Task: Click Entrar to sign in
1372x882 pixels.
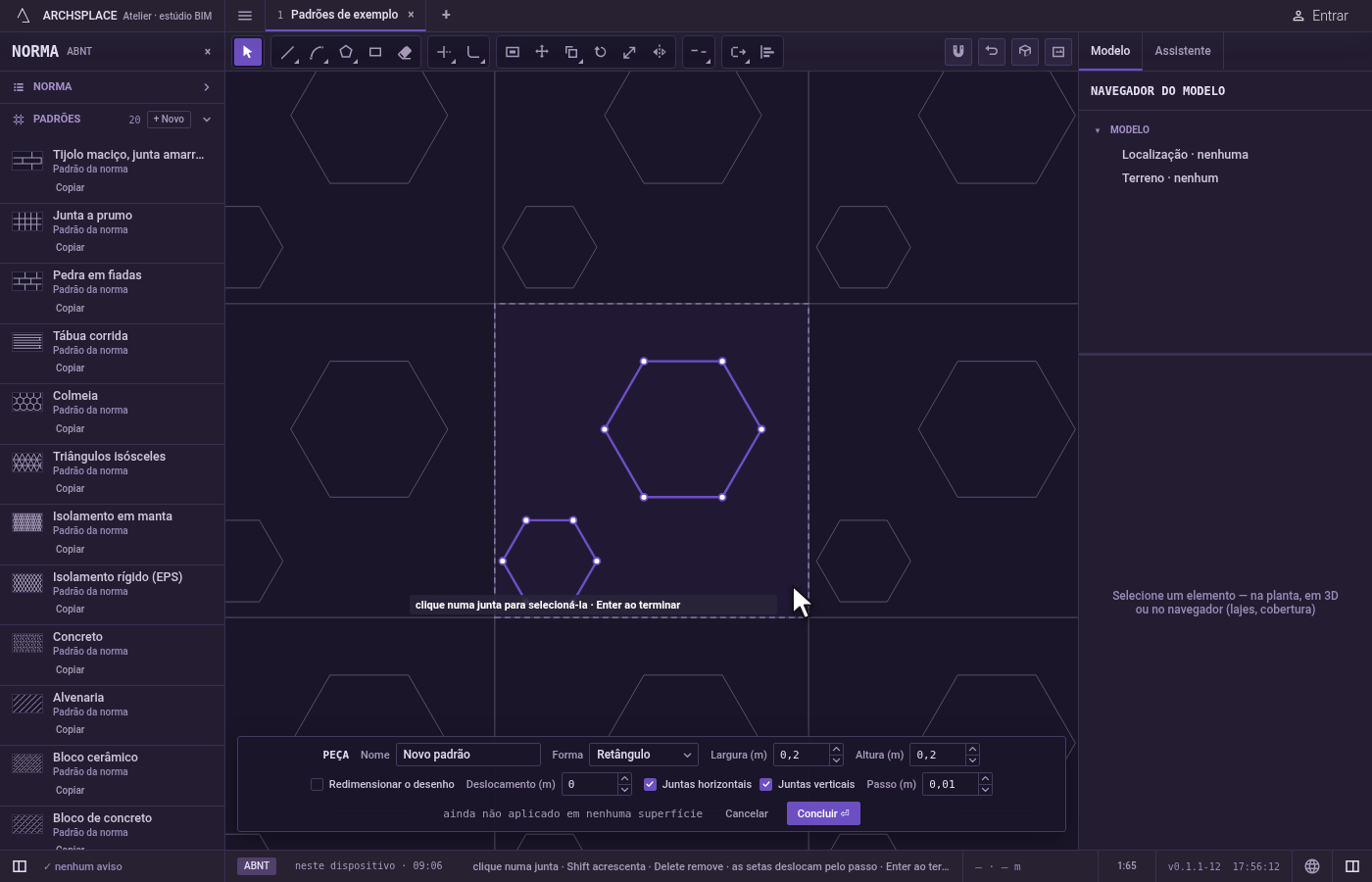Action: (x=1320, y=16)
